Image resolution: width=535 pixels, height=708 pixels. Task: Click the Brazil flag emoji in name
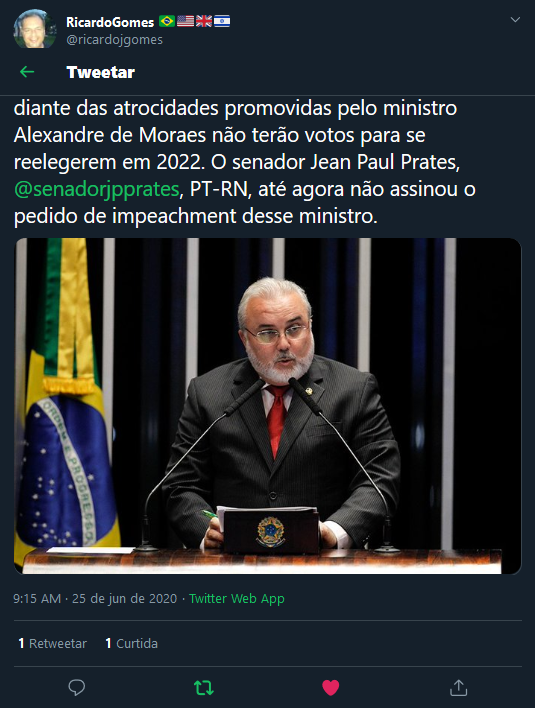167,21
